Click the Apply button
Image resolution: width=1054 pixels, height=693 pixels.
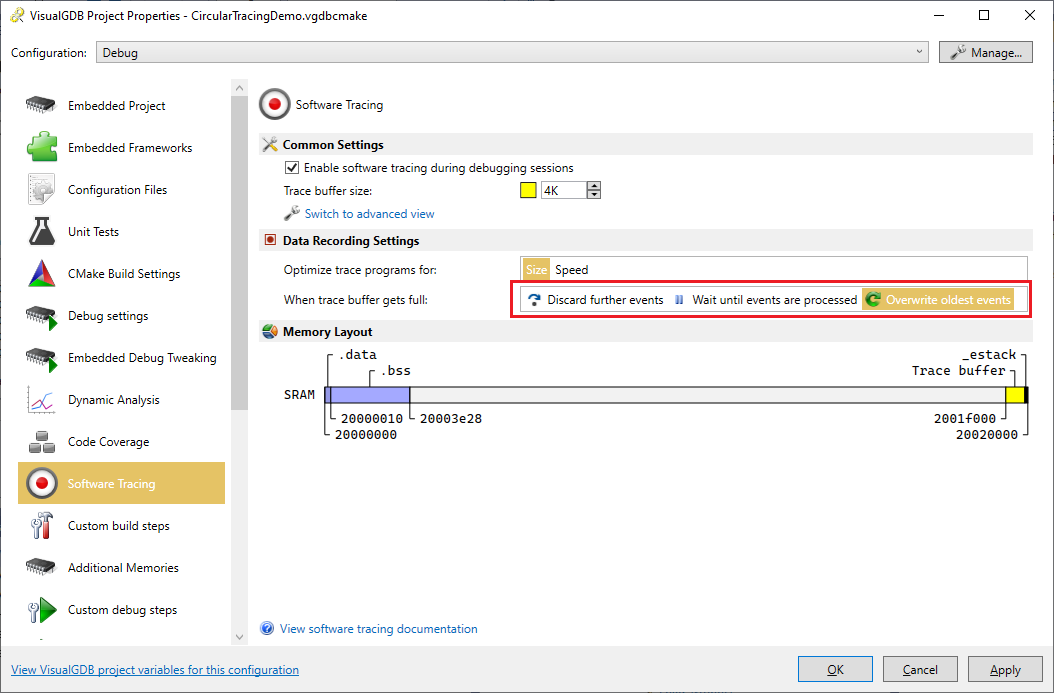pos(1005,669)
